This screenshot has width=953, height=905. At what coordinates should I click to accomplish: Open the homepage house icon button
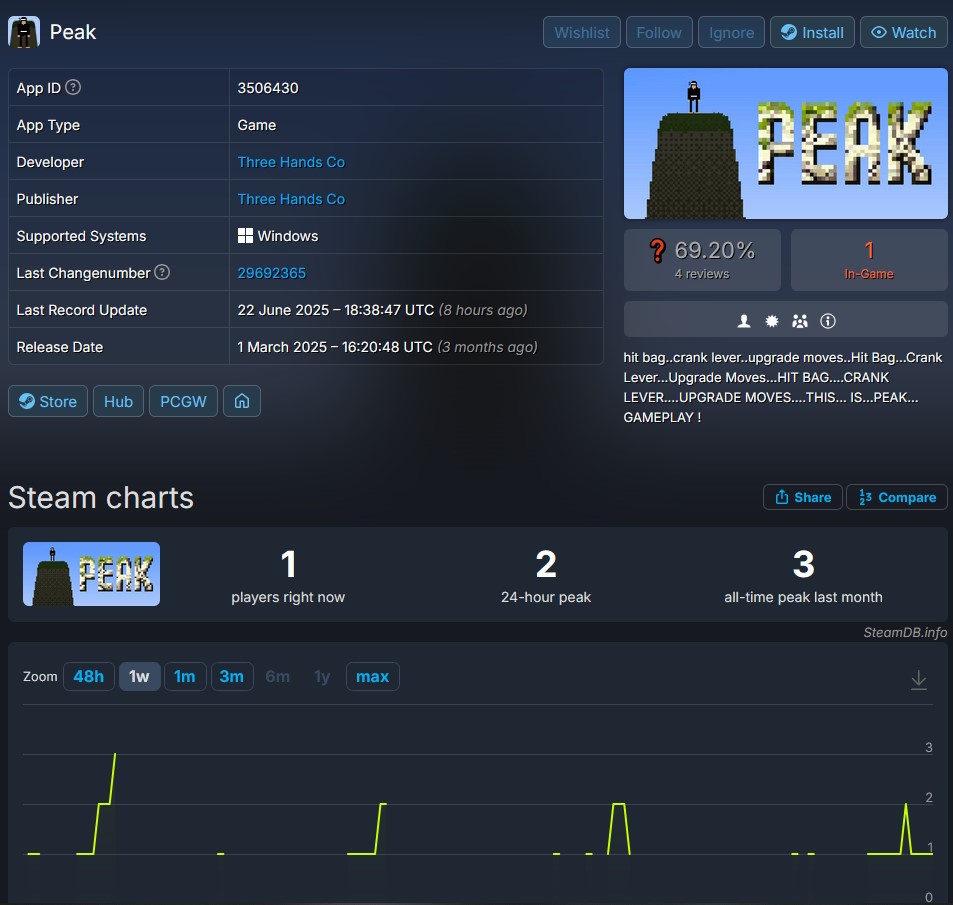click(x=242, y=401)
